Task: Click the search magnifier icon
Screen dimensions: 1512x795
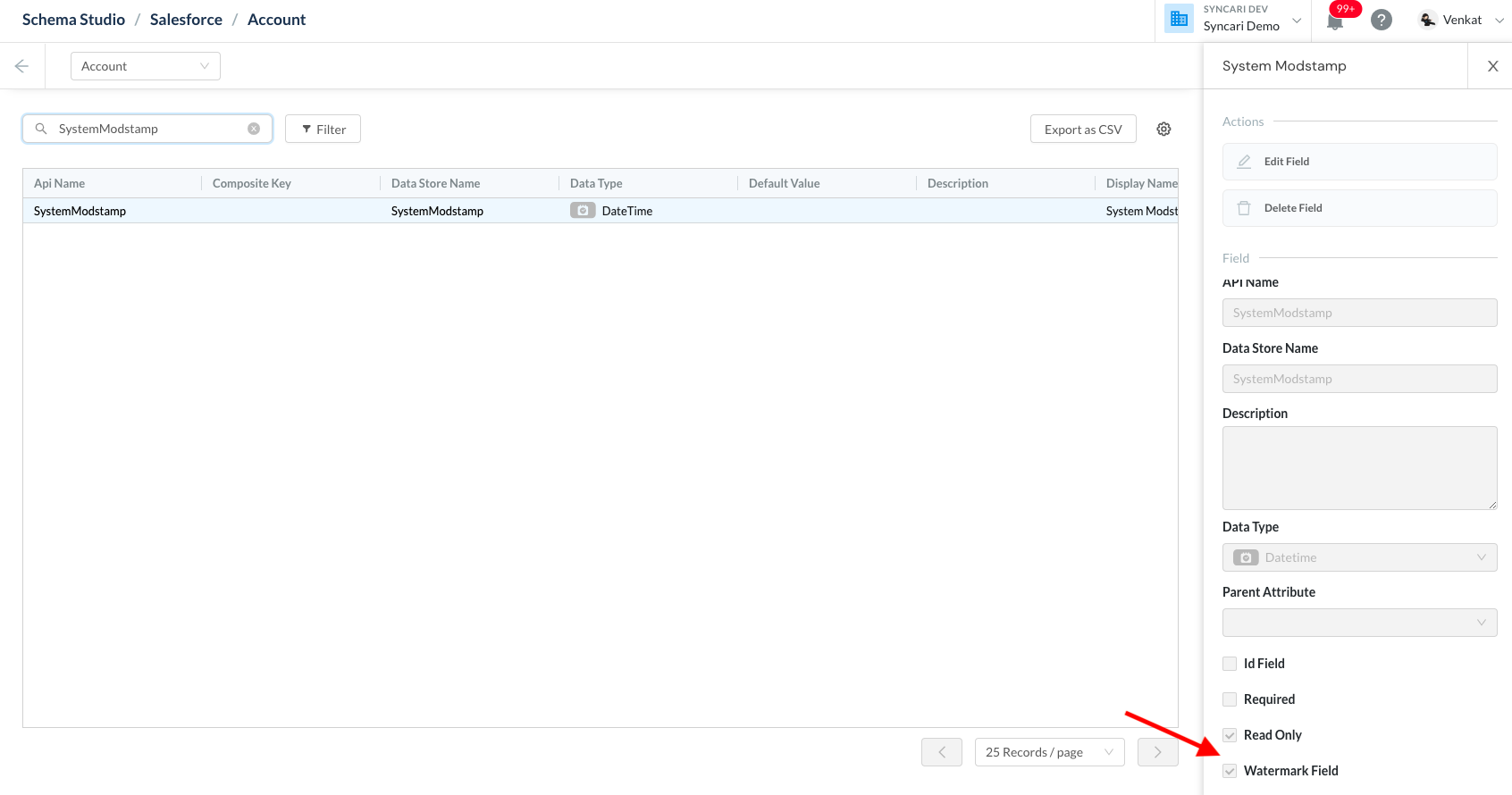Action: [x=41, y=129]
